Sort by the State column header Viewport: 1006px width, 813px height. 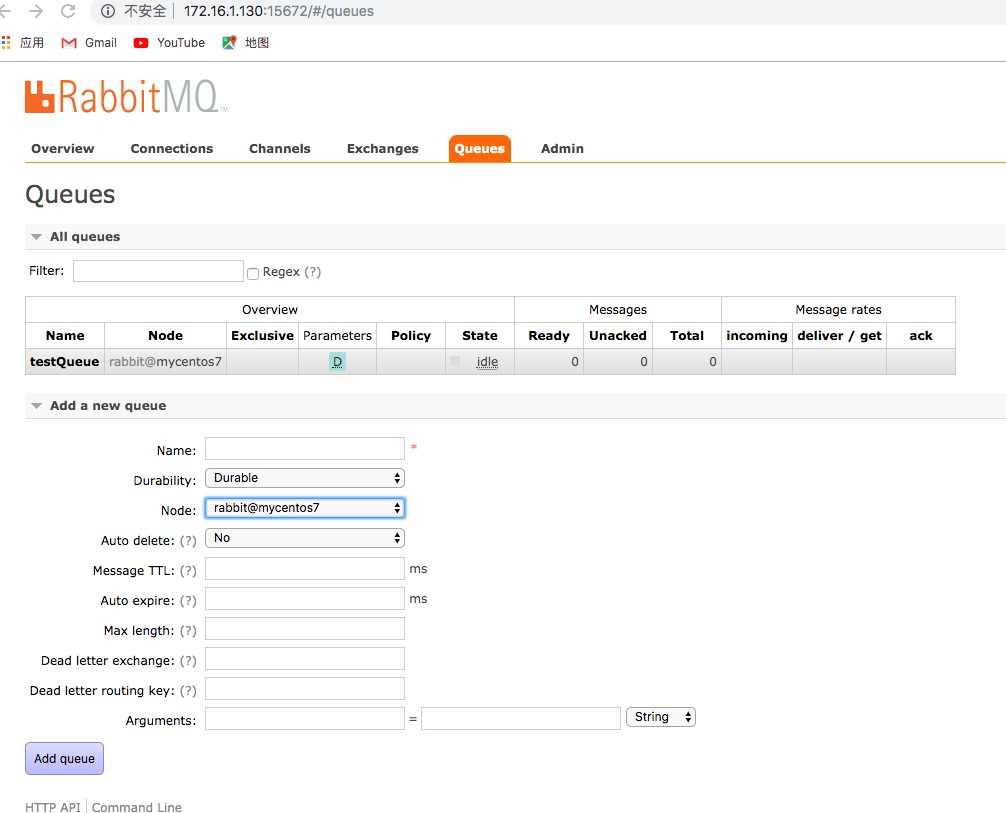point(479,336)
